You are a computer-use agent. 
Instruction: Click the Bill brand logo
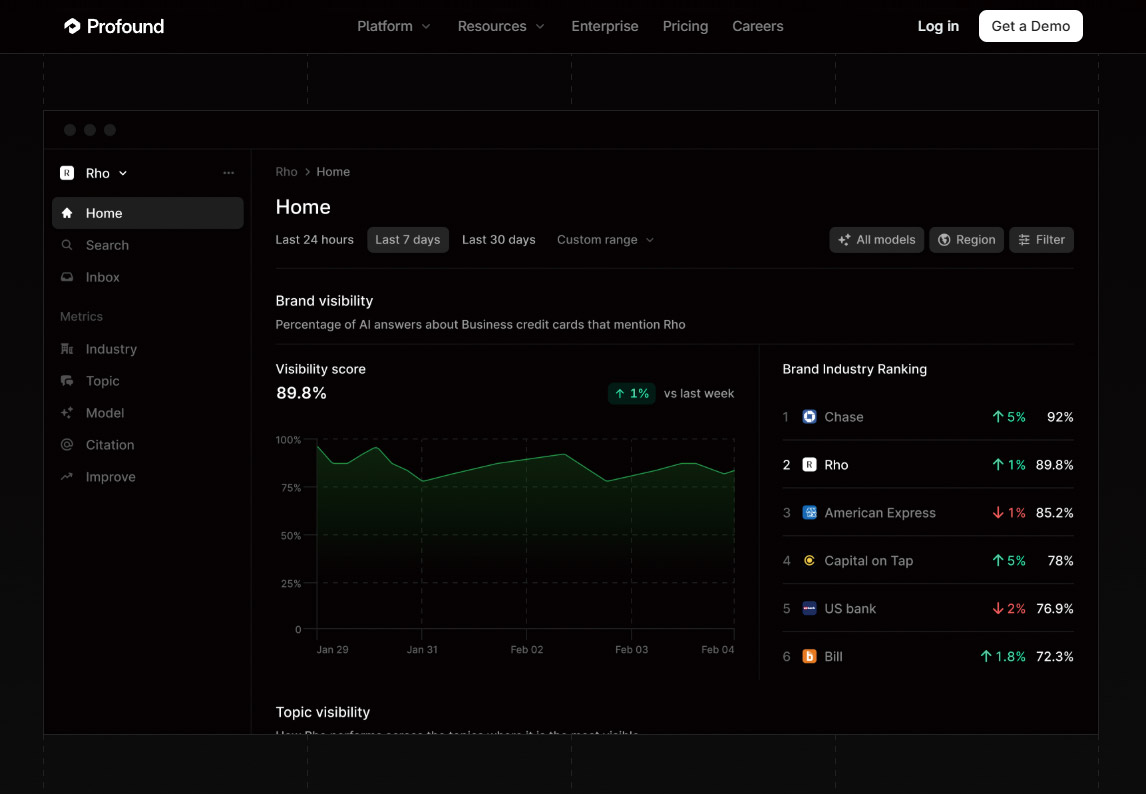click(809, 657)
